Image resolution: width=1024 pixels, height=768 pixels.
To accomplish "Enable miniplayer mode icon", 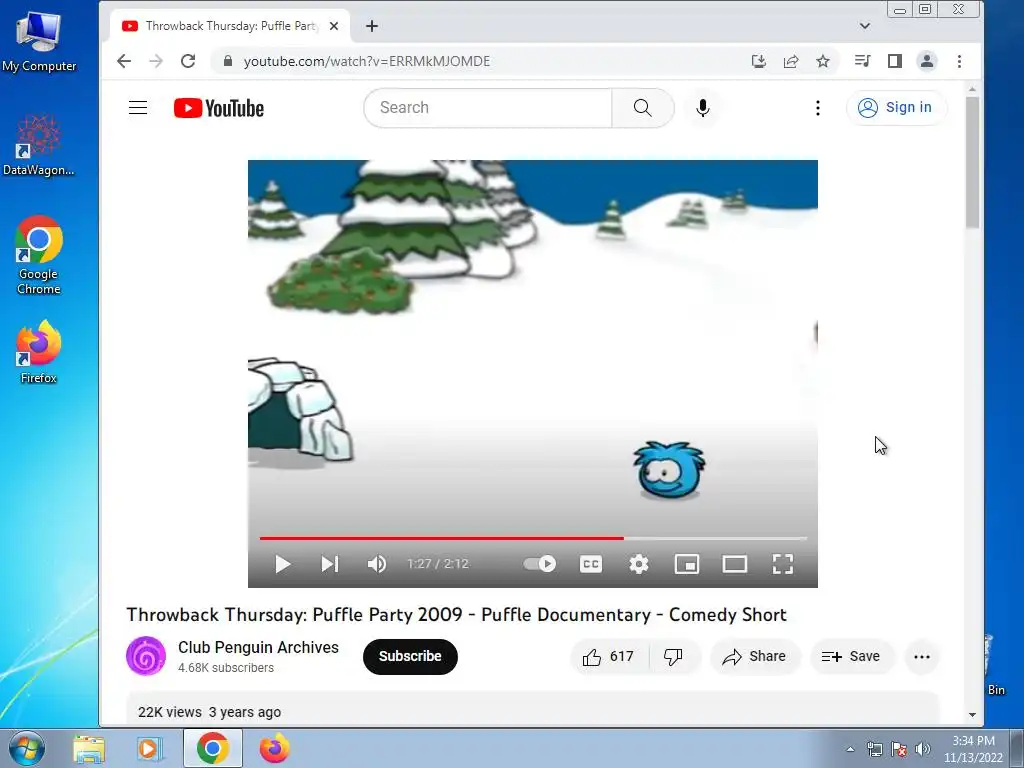I will 686,564.
